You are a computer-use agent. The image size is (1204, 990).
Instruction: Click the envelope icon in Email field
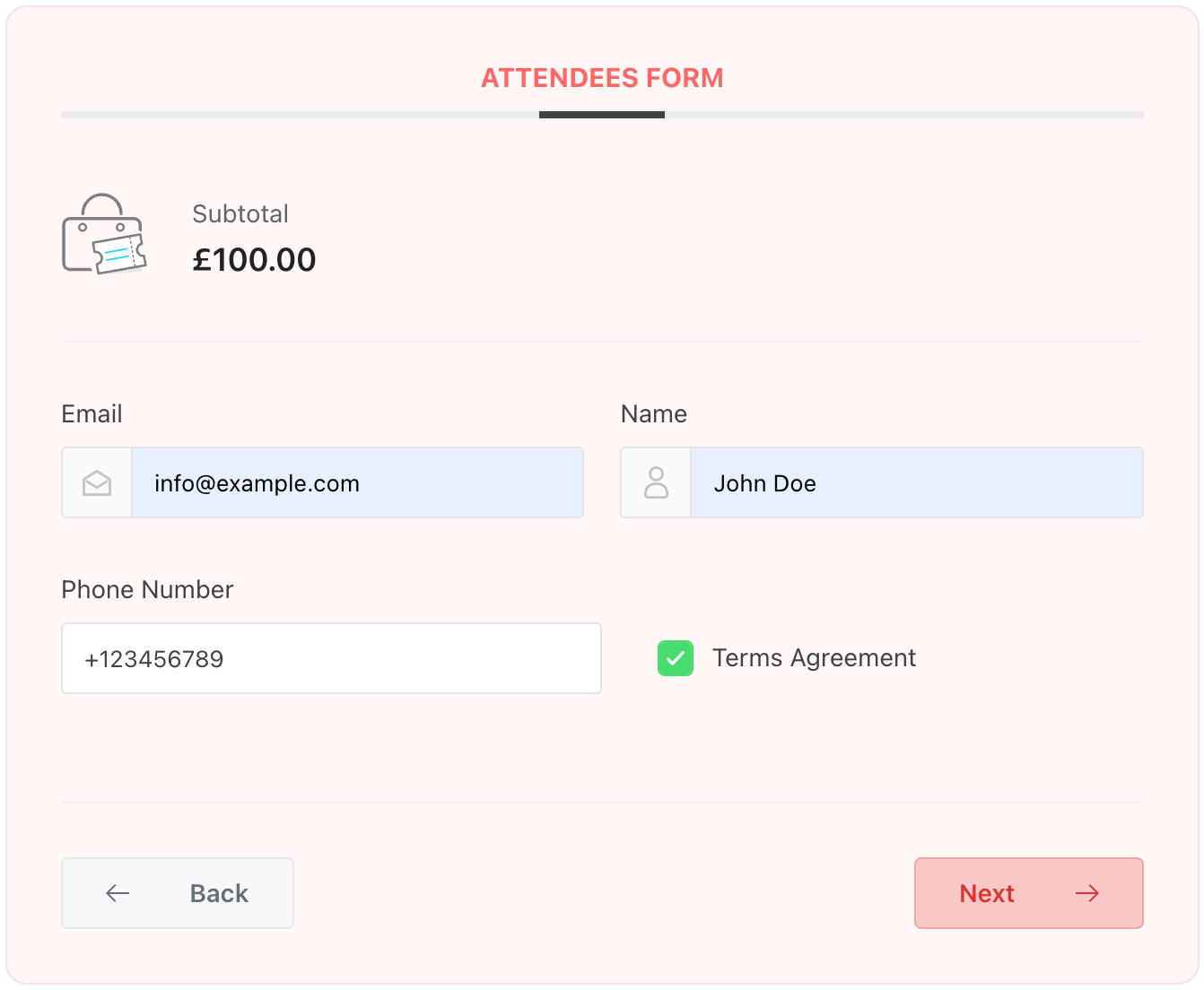click(97, 483)
